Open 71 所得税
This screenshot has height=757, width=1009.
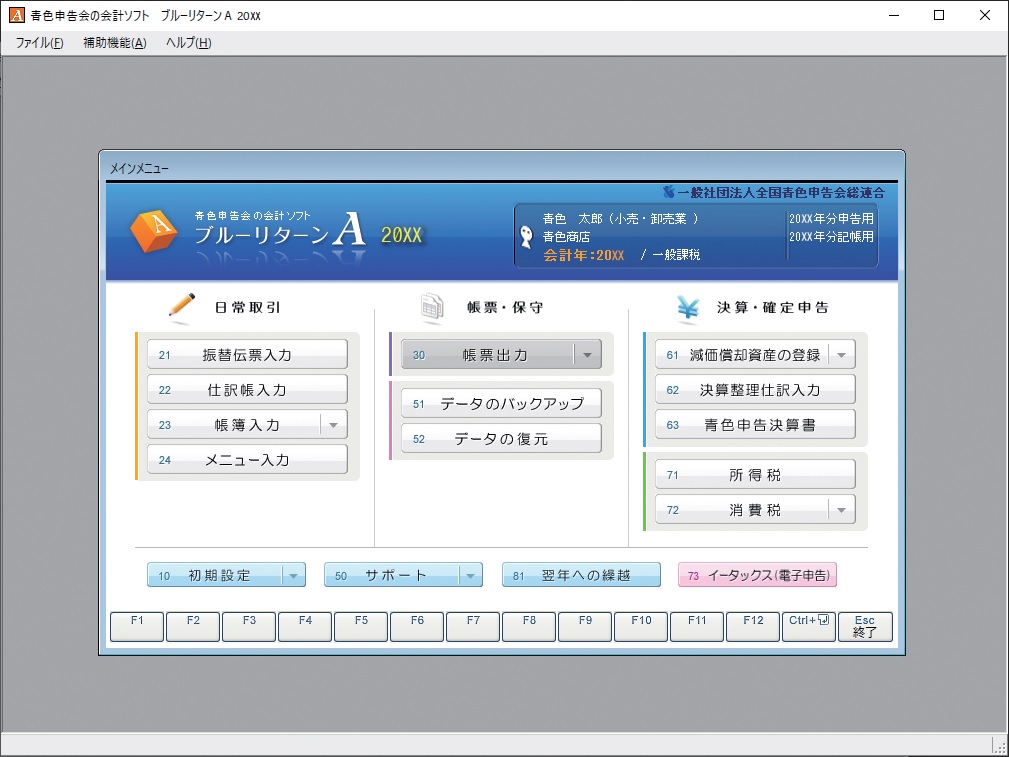pos(755,474)
